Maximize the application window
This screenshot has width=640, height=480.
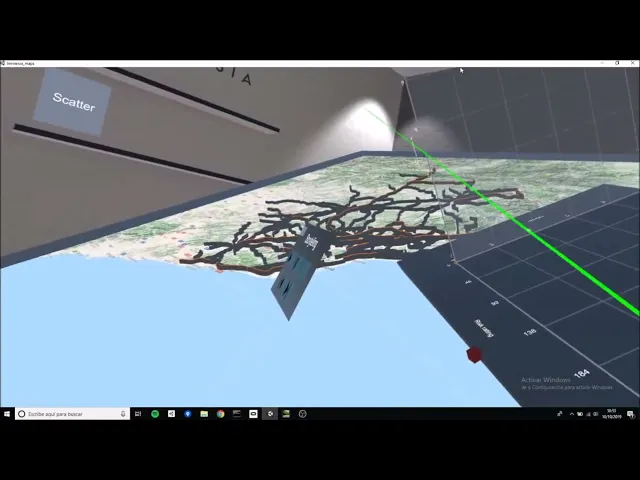coord(617,63)
